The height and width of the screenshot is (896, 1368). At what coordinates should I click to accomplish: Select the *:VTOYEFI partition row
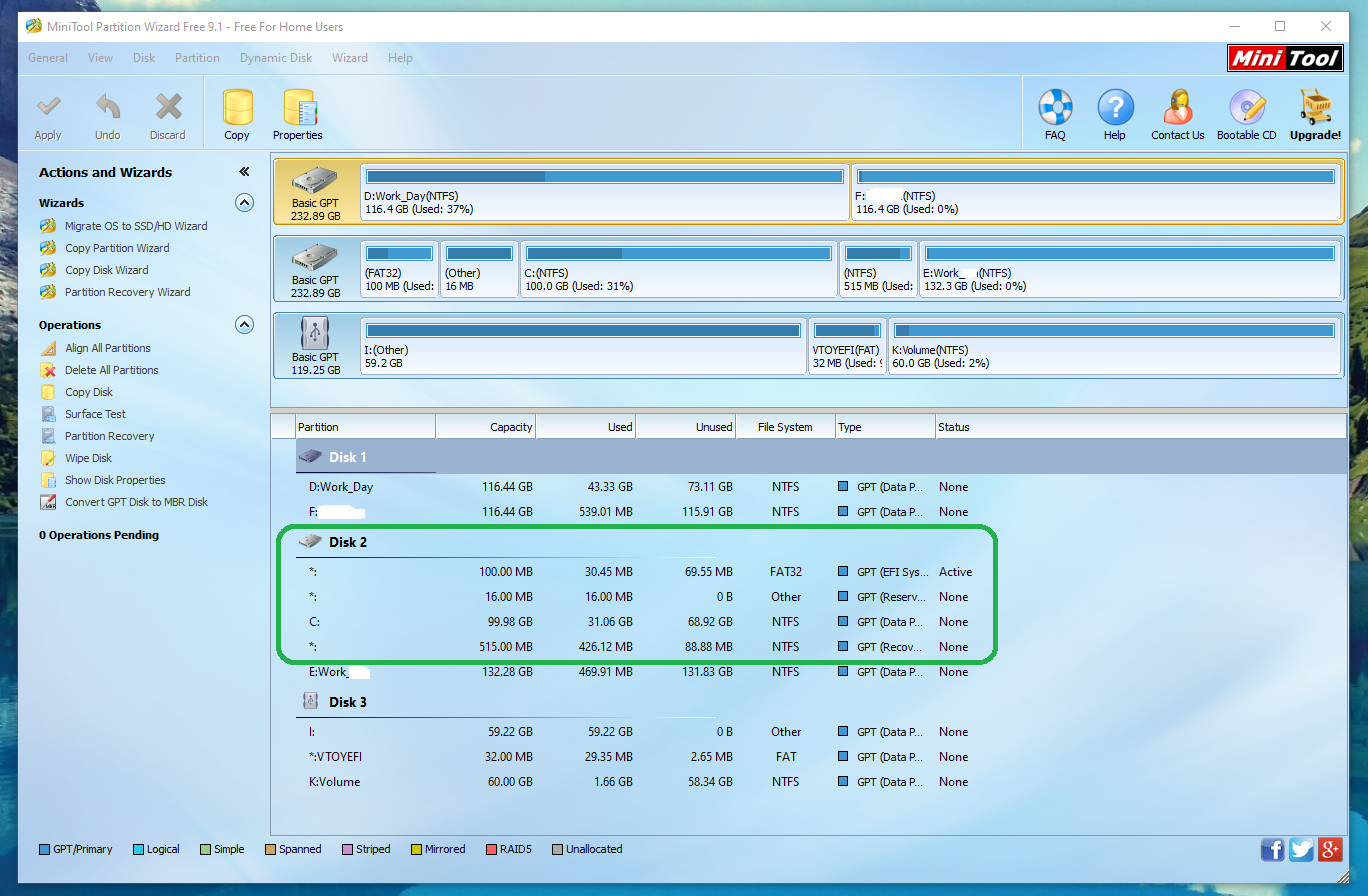coord(820,757)
